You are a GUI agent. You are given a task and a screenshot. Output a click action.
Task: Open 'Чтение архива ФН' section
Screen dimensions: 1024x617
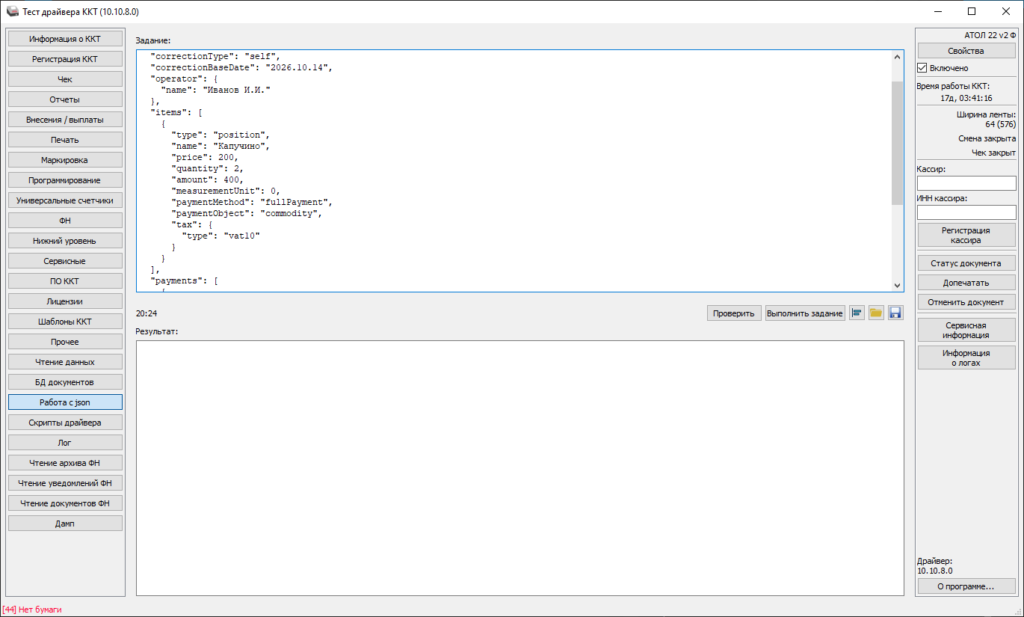[x=65, y=464]
